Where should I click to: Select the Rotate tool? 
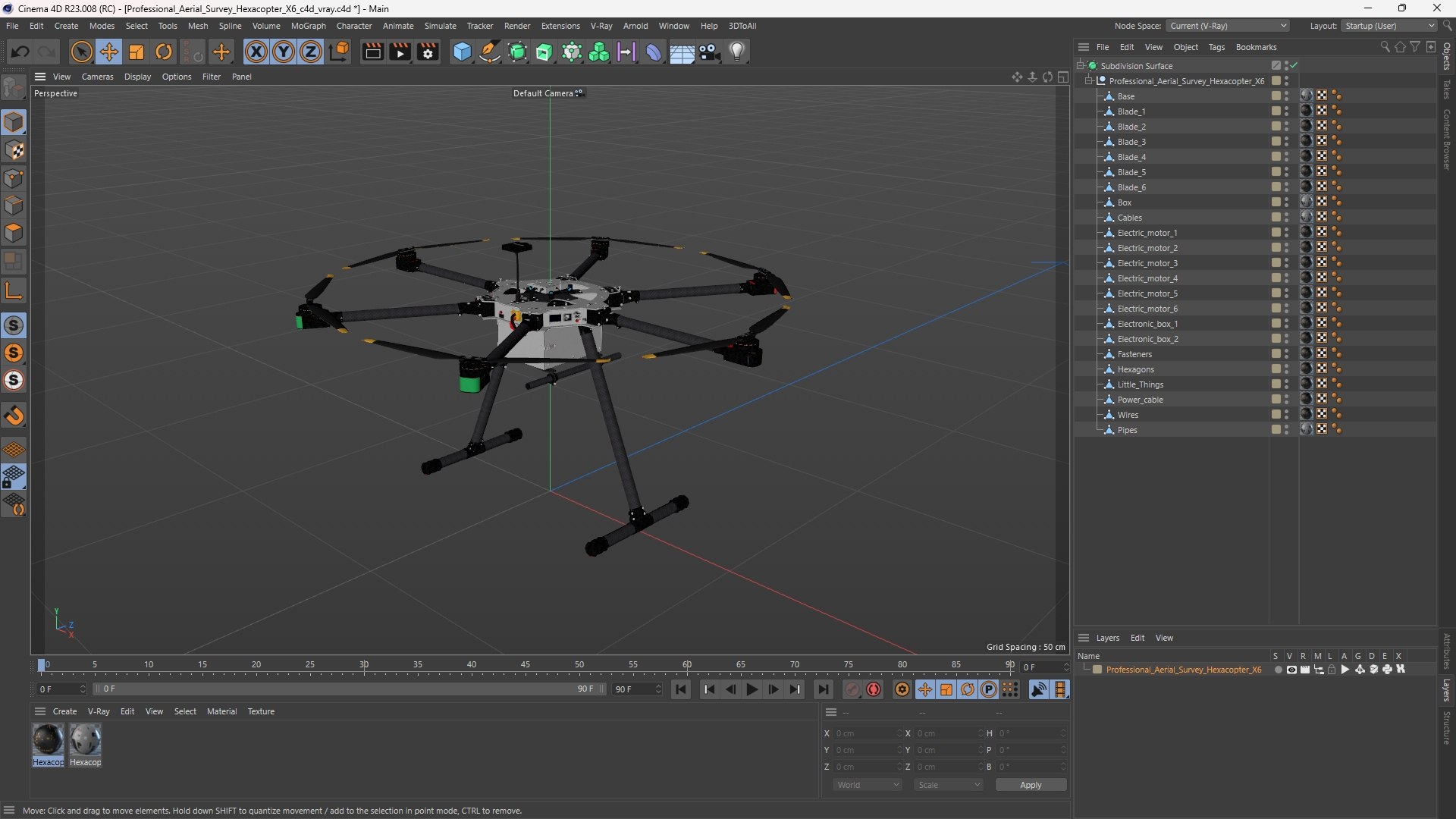point(164,52)
